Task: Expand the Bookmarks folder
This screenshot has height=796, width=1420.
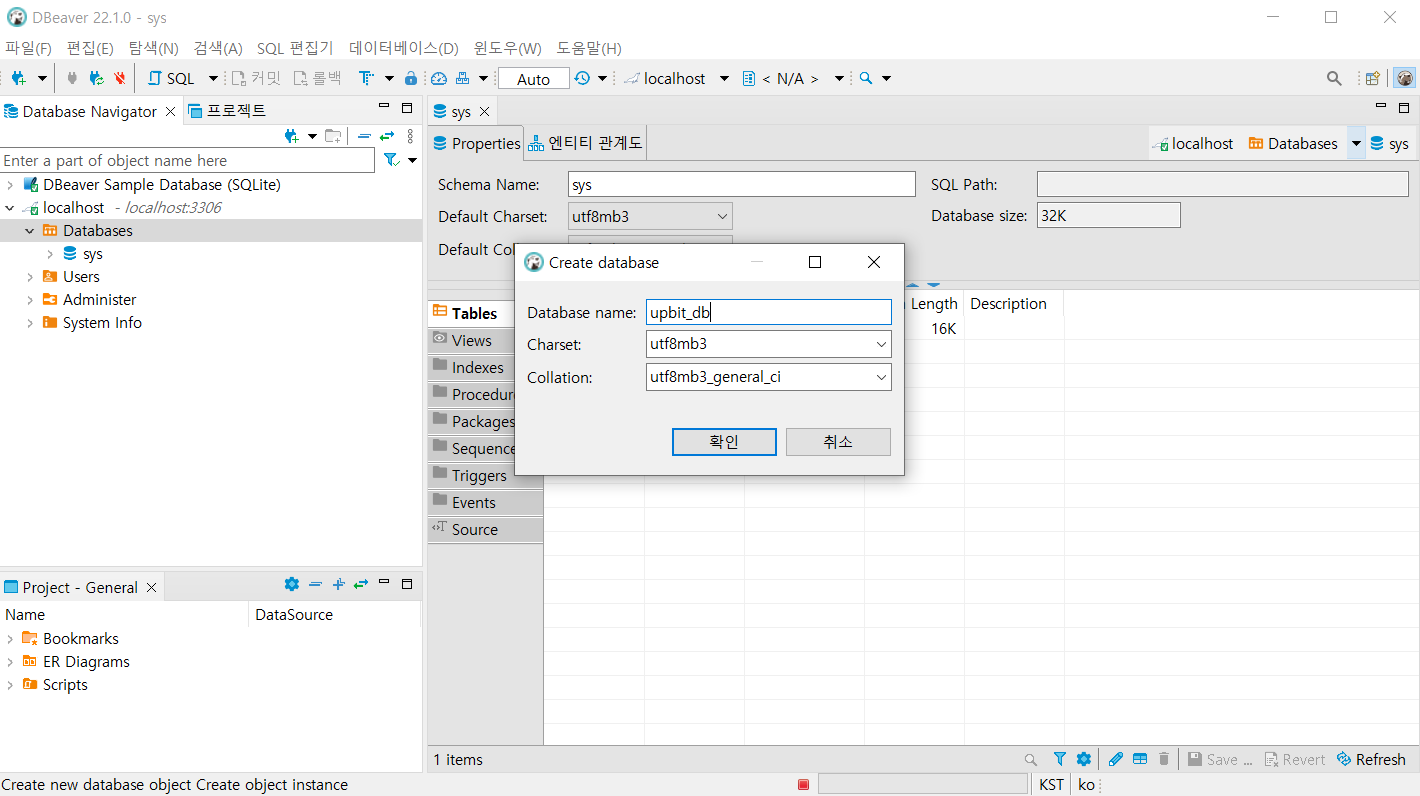Action: point(10,639)
